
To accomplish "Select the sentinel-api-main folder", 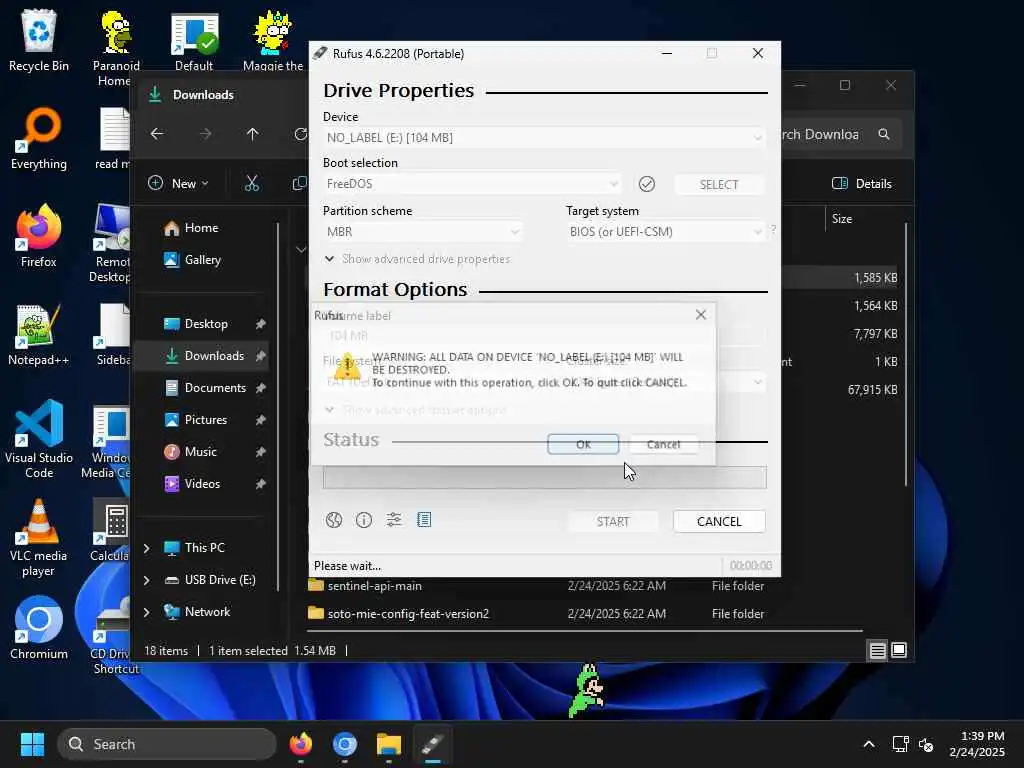I will tap(375, 586).
